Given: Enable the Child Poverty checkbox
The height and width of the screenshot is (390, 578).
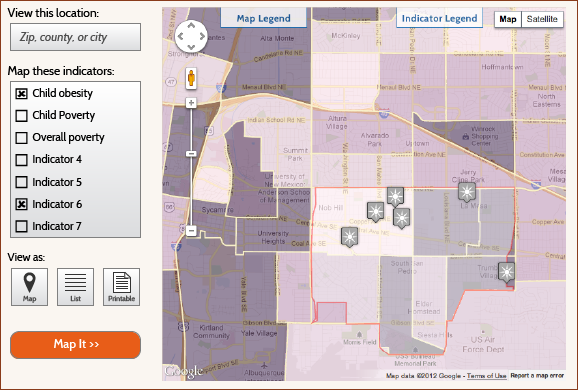Looking at the screenshot, I should pos(21,116).
